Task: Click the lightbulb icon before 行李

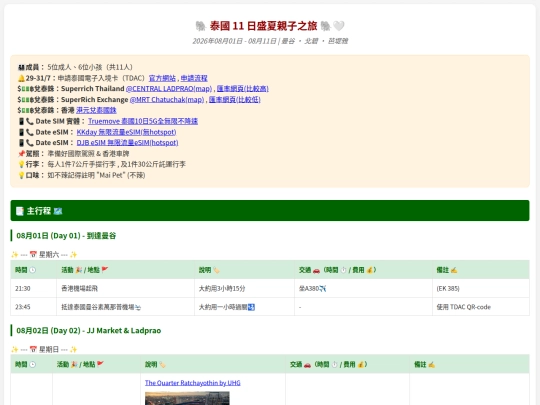Action: click(x=21, y=164)
